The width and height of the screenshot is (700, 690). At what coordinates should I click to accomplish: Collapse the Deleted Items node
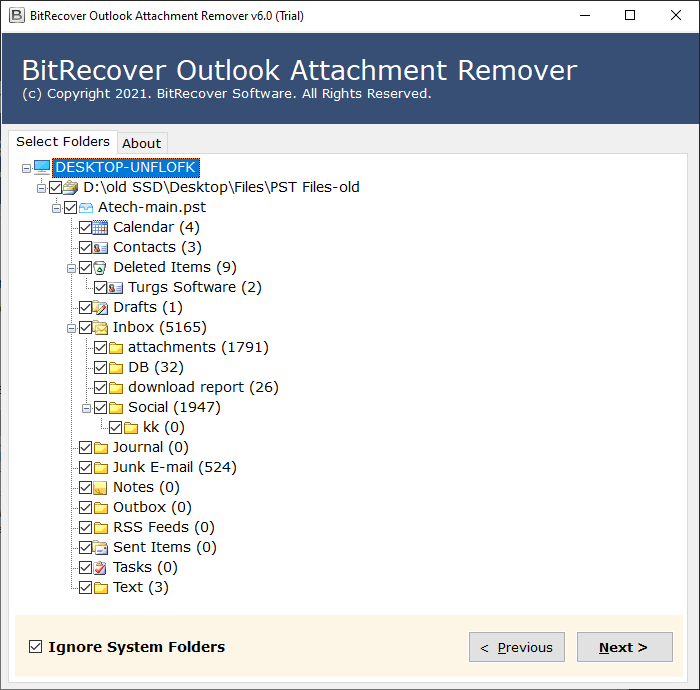tap(71, 268)
